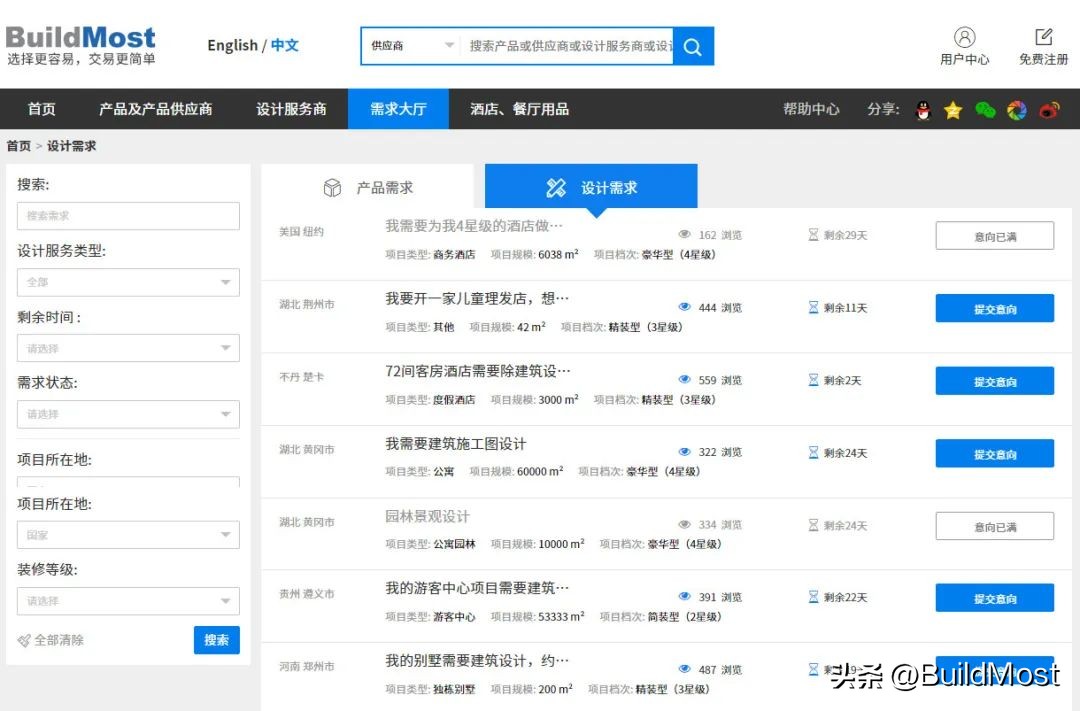The height and width of the screenshot is (711, 1080).
Task: Share via the green WeChat icon
Action: tap(985, 110)
